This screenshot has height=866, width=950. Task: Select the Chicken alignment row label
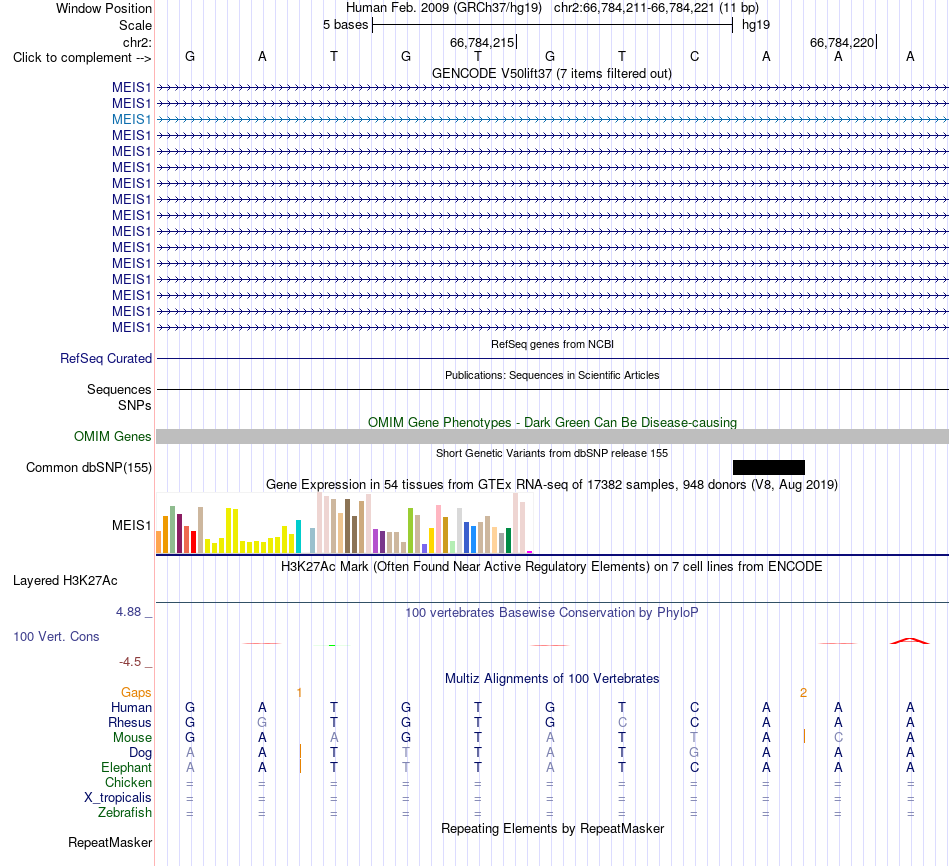[x=128, y=782]
